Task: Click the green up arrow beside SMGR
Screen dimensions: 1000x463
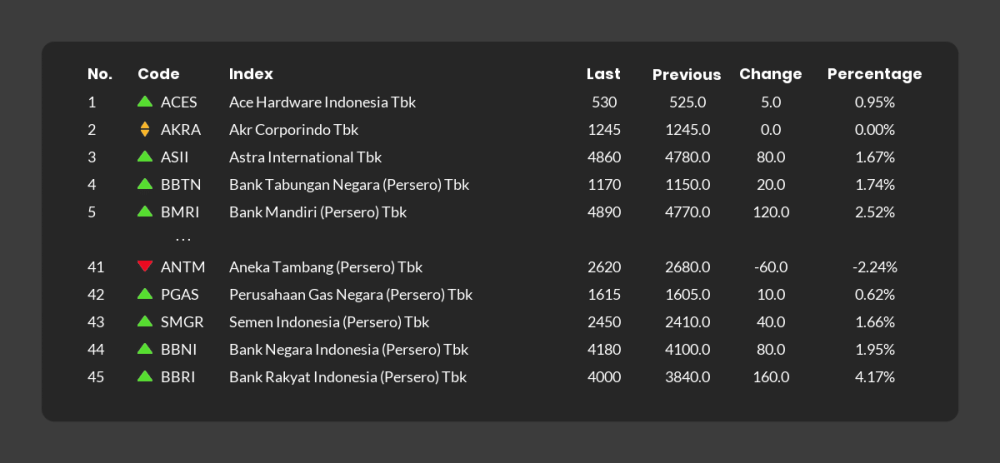Action: click(x=145, y=321)
